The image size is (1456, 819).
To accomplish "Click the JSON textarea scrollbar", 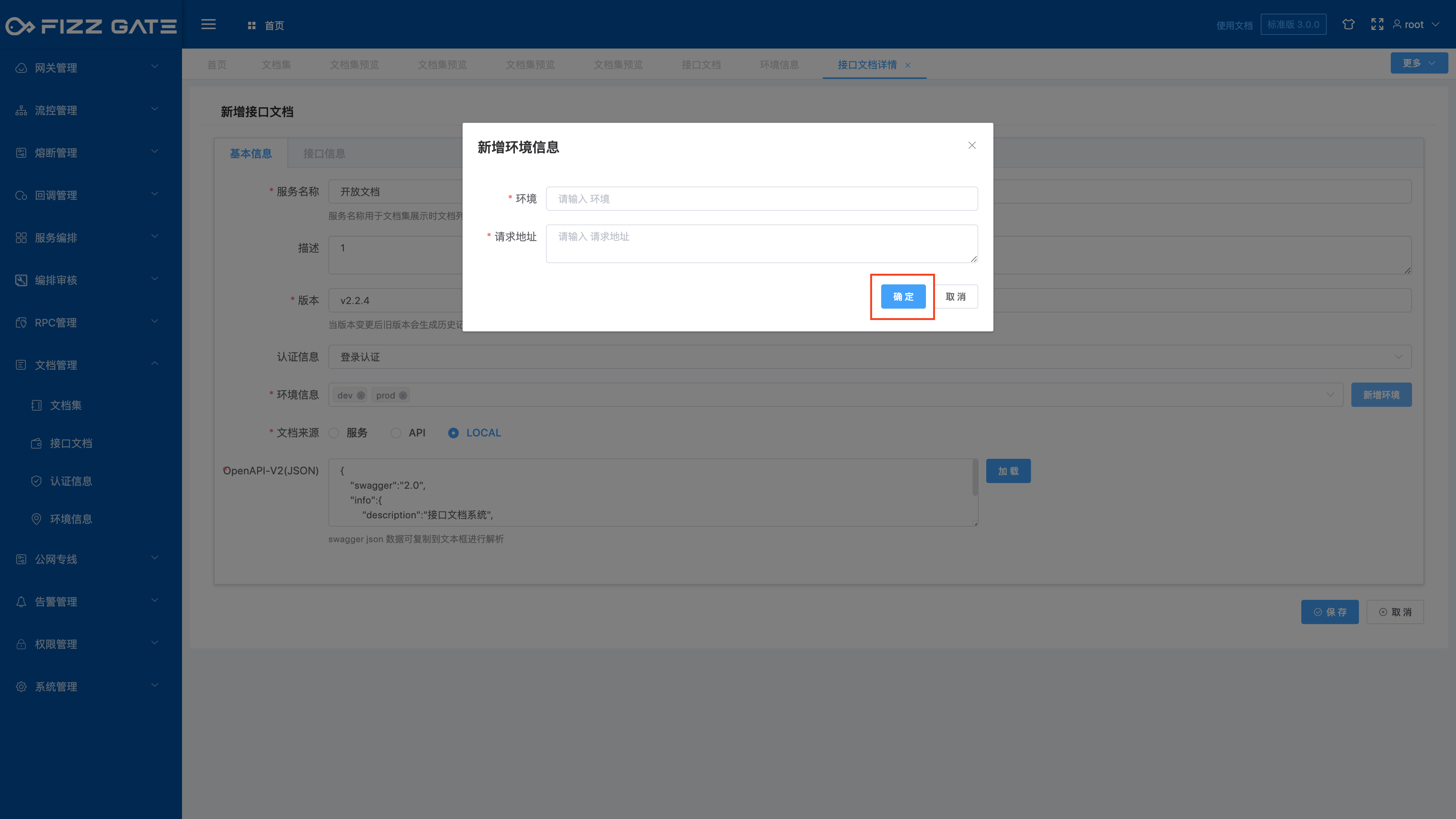I will coord(975,478).
